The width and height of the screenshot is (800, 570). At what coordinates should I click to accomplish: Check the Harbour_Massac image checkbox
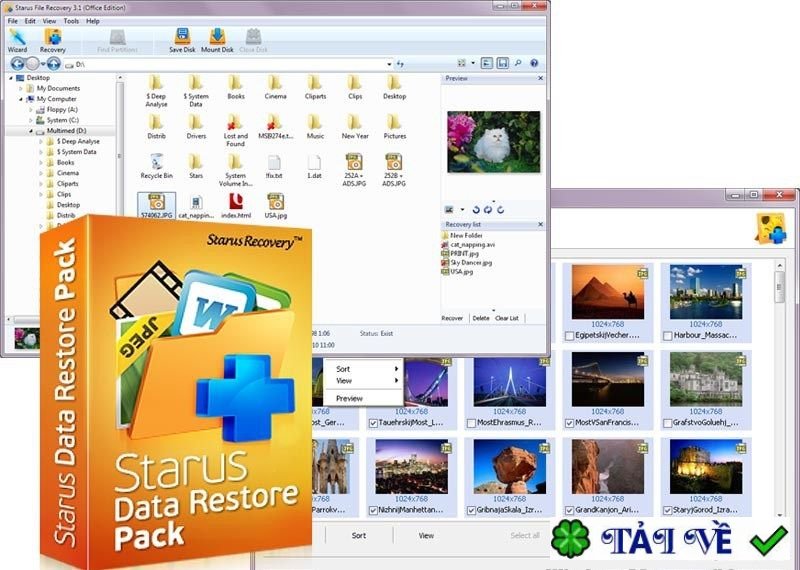pos(667,336)
